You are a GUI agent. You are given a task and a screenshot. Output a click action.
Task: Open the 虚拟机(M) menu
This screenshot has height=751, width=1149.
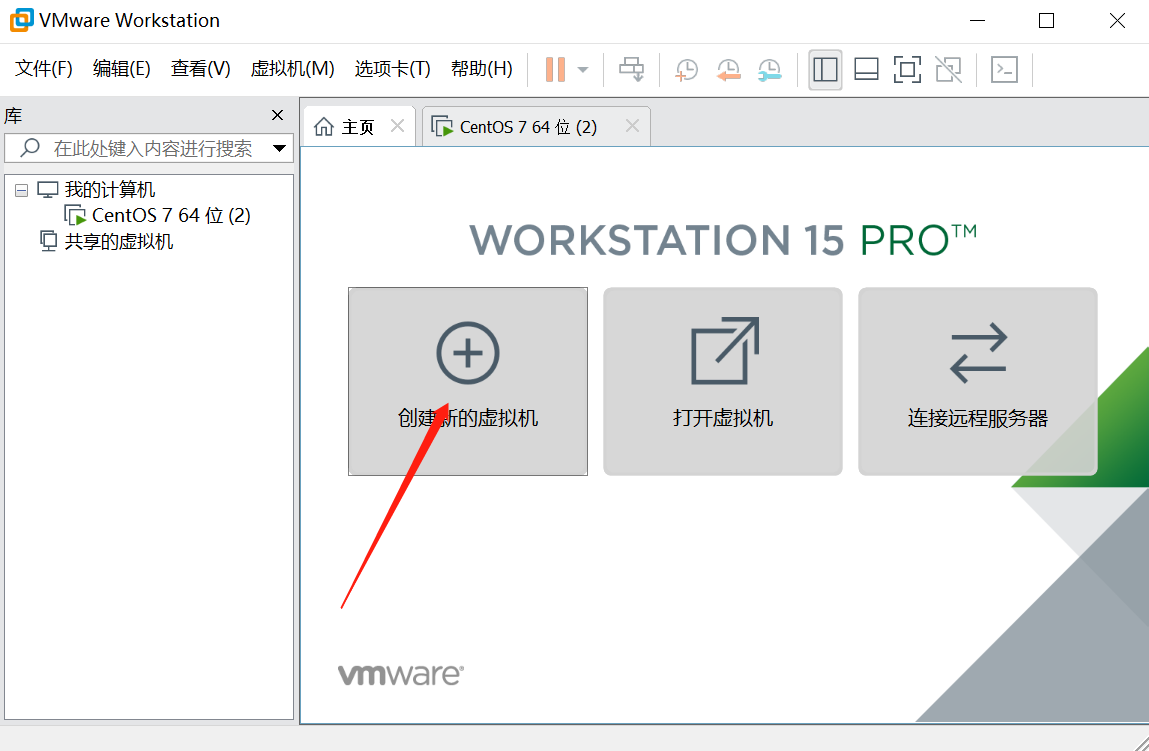click(292, 69)
